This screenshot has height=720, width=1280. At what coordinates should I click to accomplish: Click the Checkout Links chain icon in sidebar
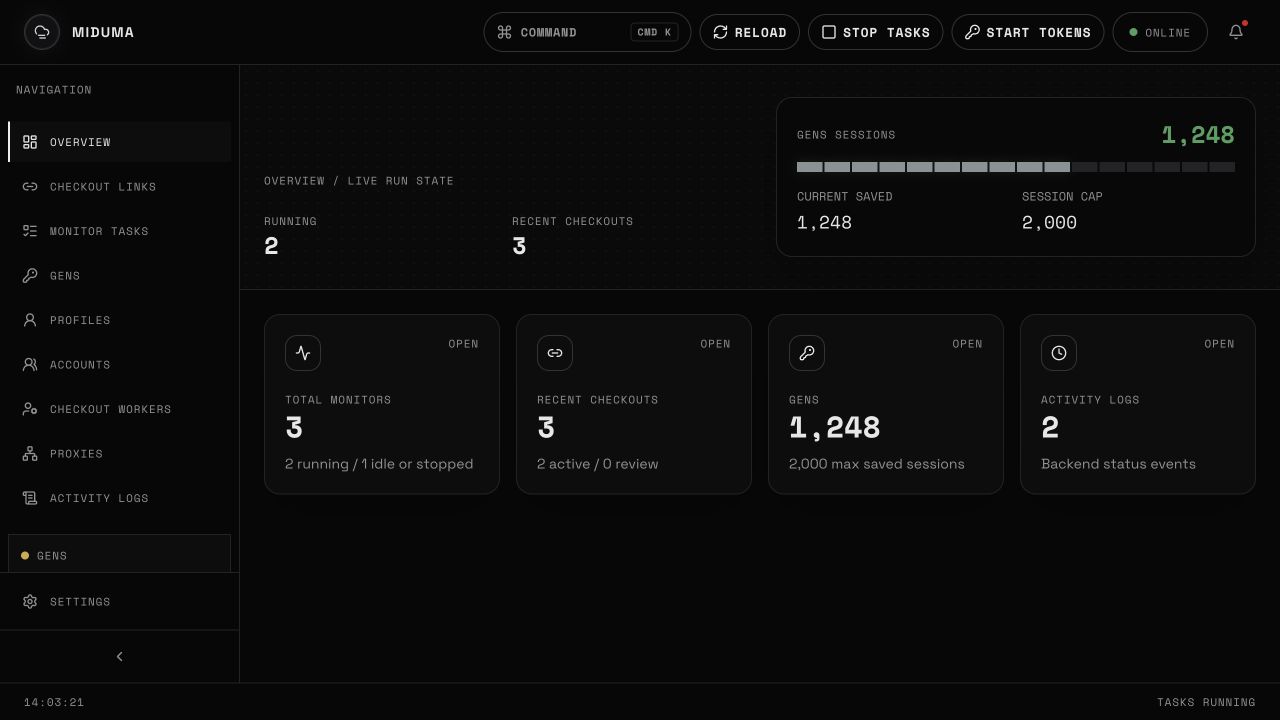click(30, 187)
